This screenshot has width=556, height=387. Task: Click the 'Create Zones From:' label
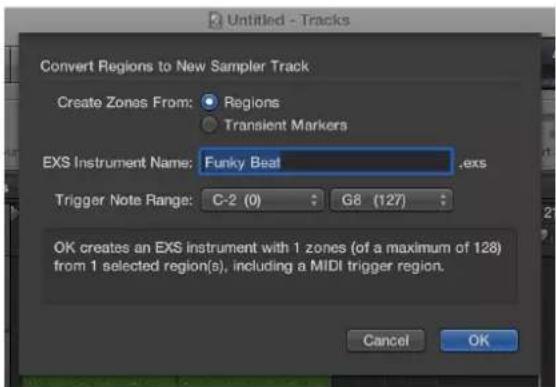point(124,103)
